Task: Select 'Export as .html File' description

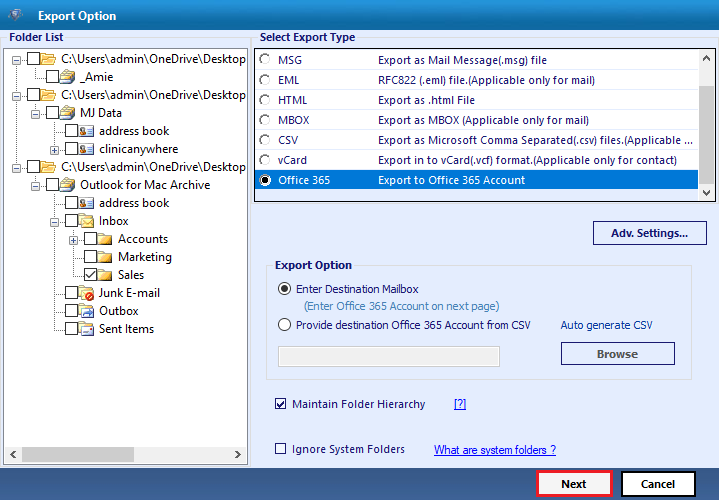Action: pos(426,100)
